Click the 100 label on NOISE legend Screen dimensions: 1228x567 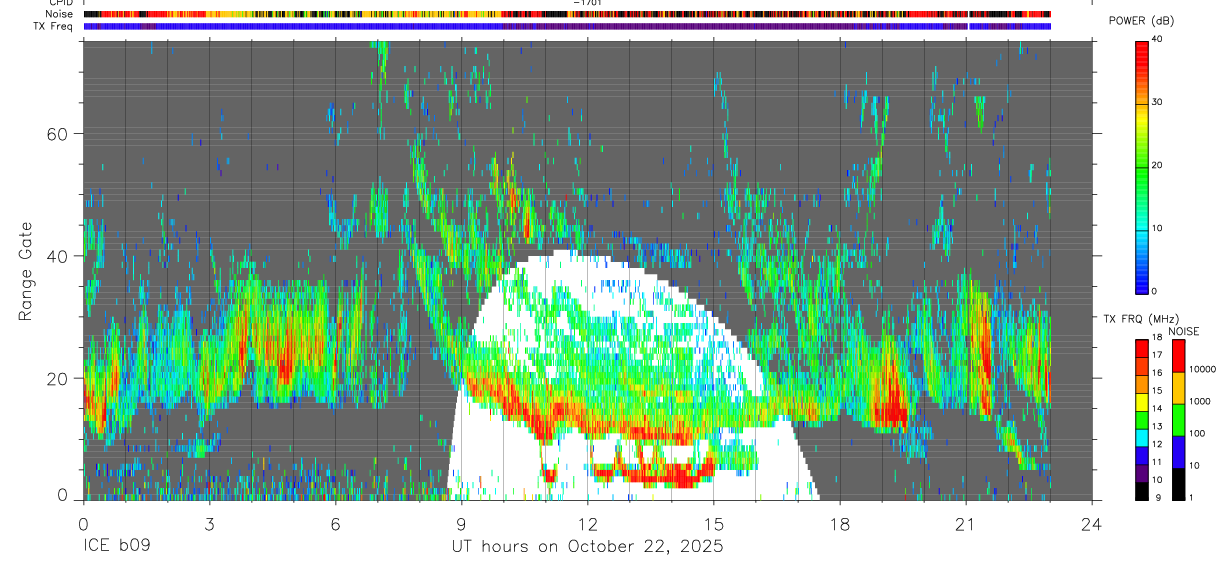coord(1197,433)
